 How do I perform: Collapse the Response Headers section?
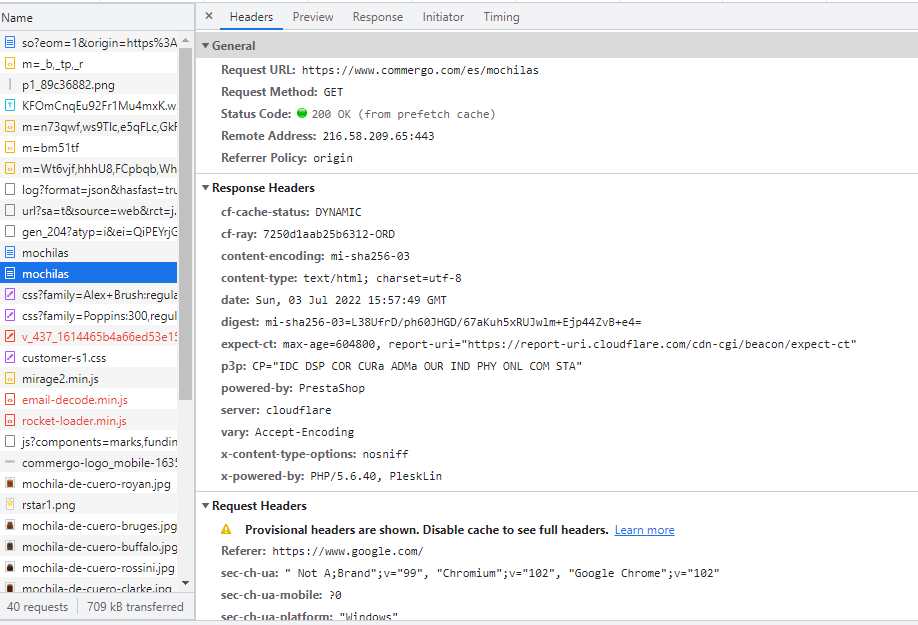pos(205,188)
